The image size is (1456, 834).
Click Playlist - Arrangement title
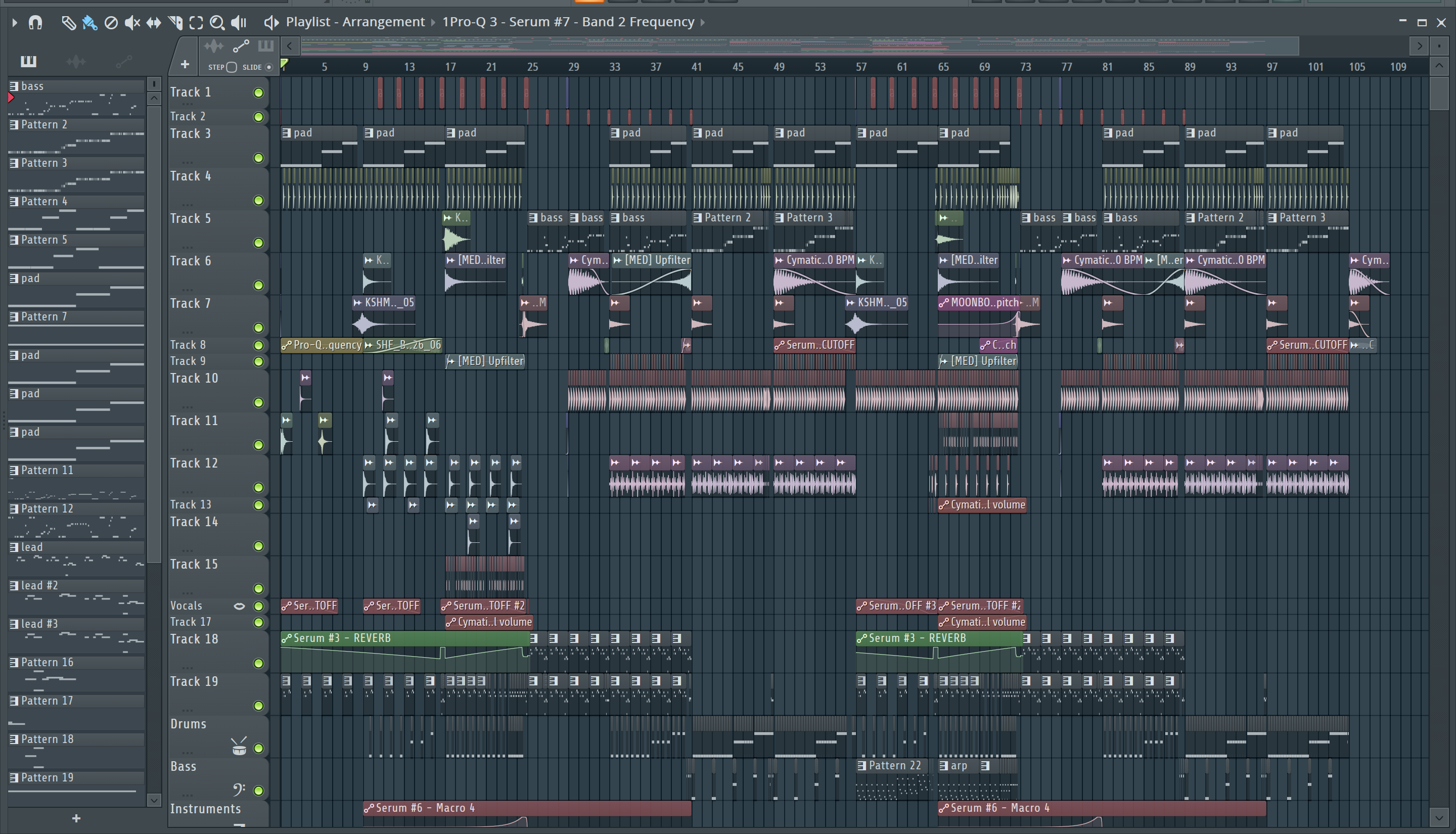tap(355, 22)
